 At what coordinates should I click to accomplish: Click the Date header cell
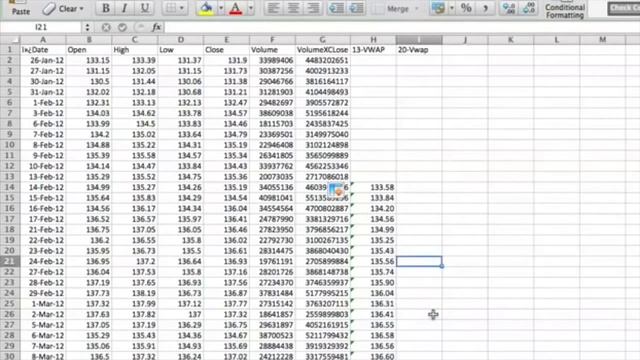coord(43,50)
